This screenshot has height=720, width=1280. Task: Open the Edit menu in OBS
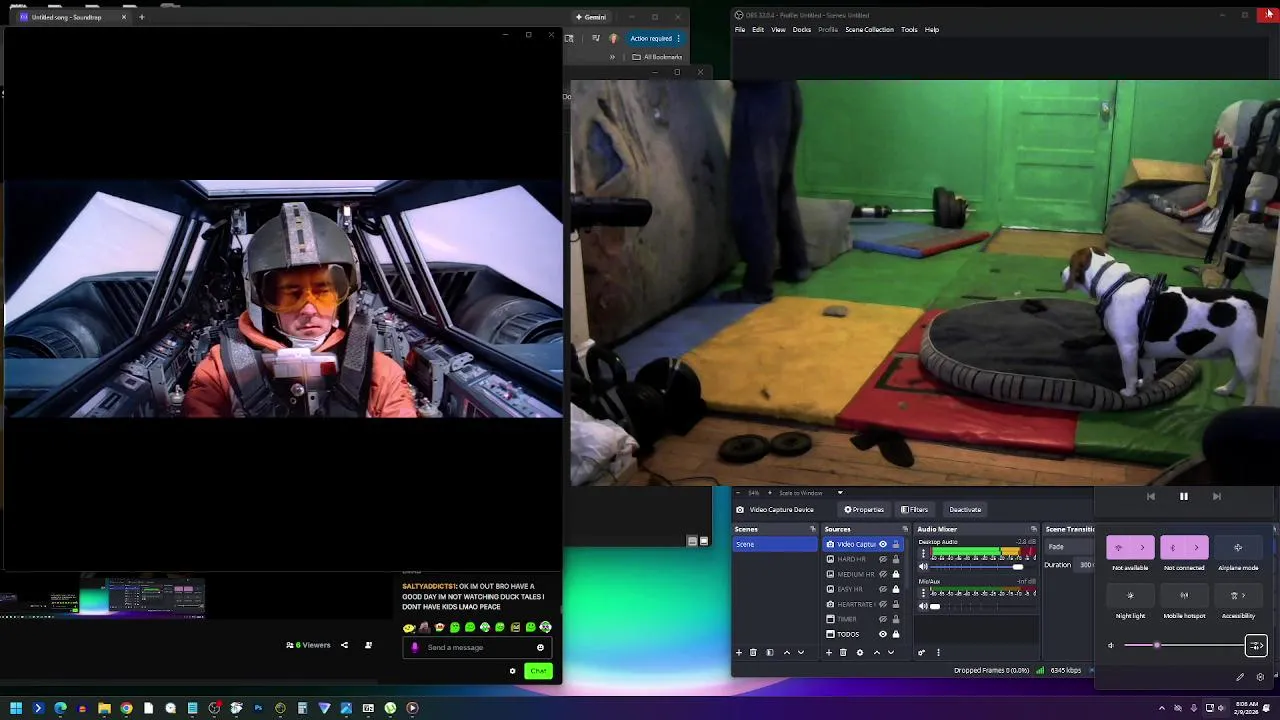pos(758,29)
